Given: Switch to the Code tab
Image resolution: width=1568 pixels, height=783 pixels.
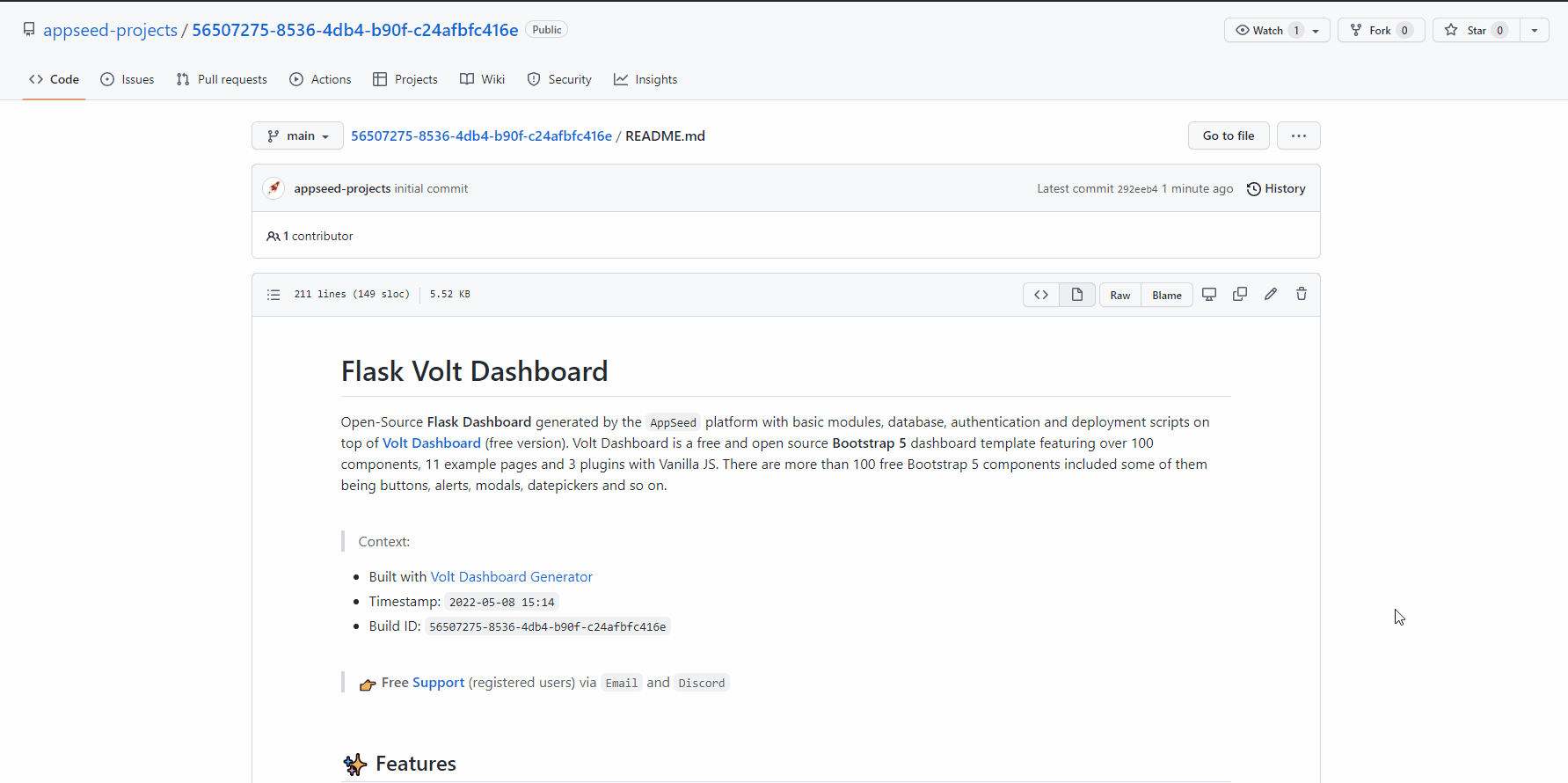Looking at the screenshot, I should pos(54,79).
